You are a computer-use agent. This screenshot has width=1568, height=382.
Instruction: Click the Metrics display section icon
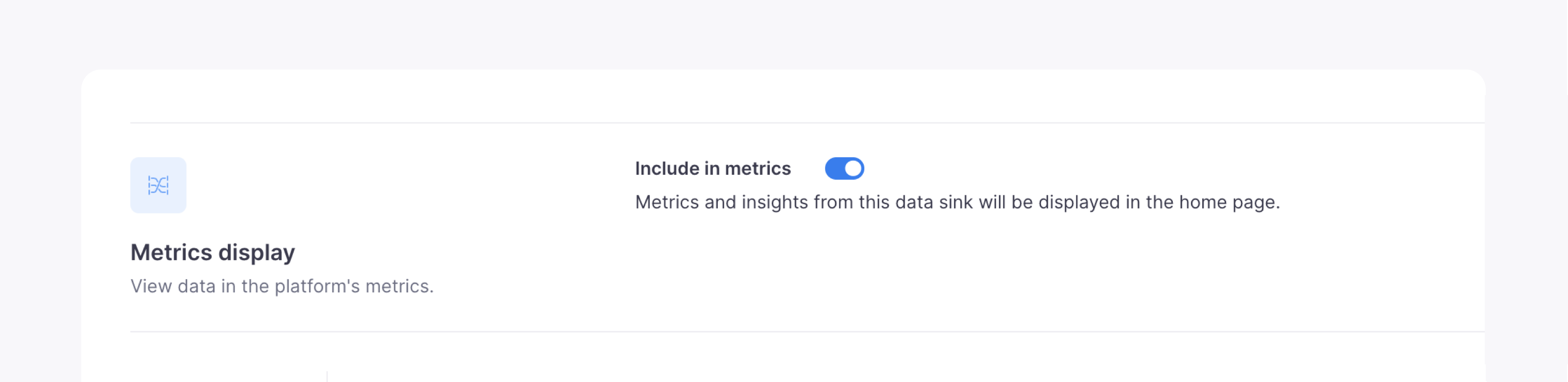tap(158, 185)
